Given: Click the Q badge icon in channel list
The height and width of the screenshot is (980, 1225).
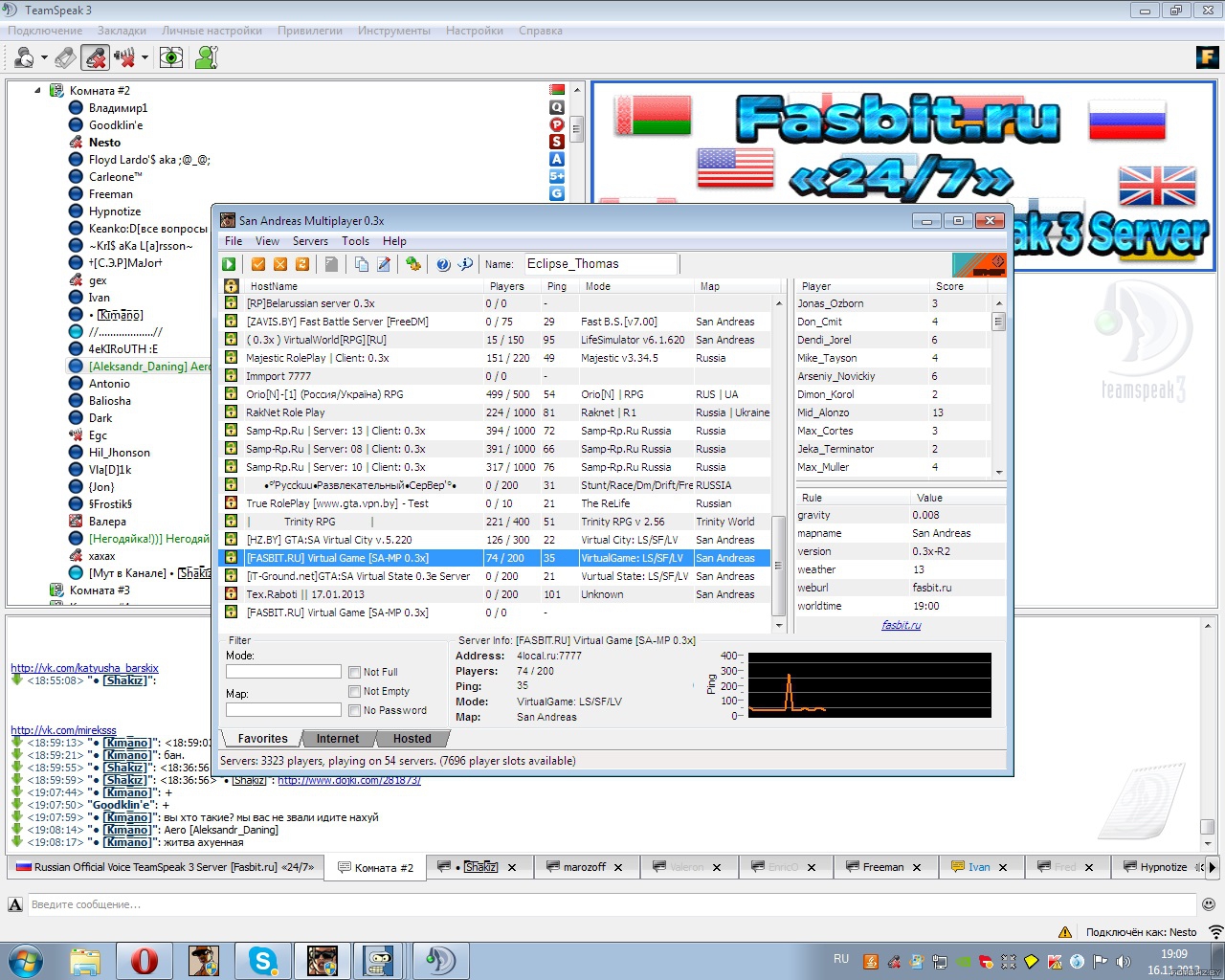Looking at the screenshot, I should [x=557, y=107].
